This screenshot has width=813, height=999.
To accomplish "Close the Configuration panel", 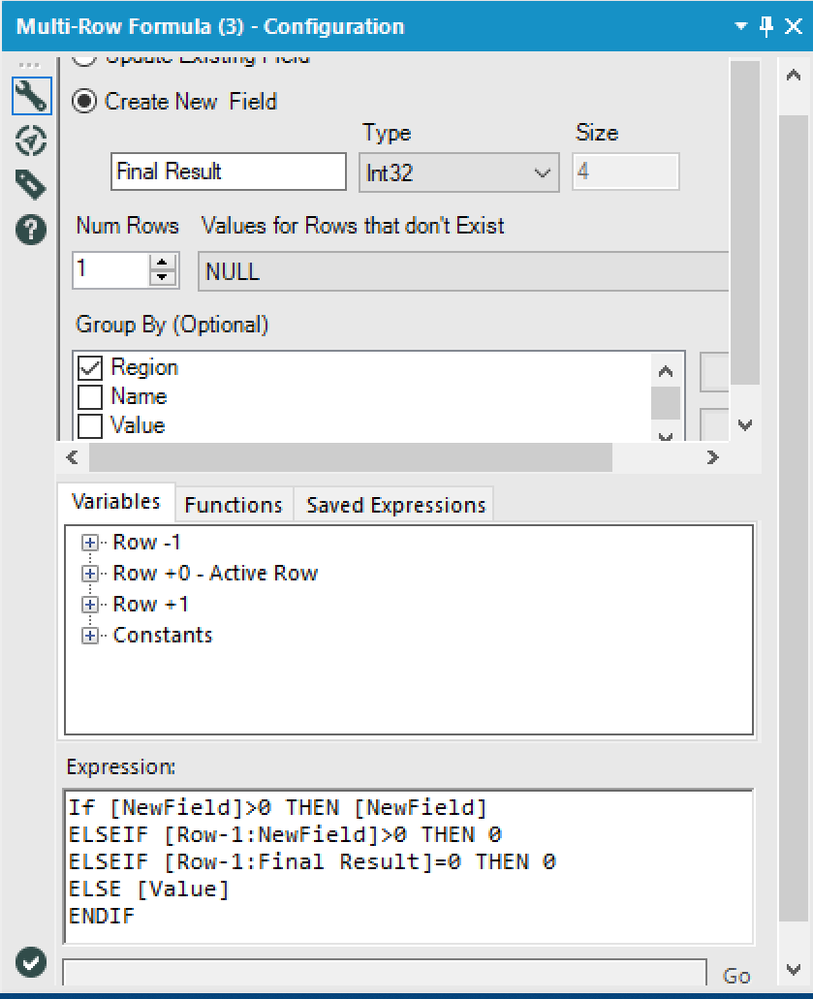I will [x=793, y=27].
